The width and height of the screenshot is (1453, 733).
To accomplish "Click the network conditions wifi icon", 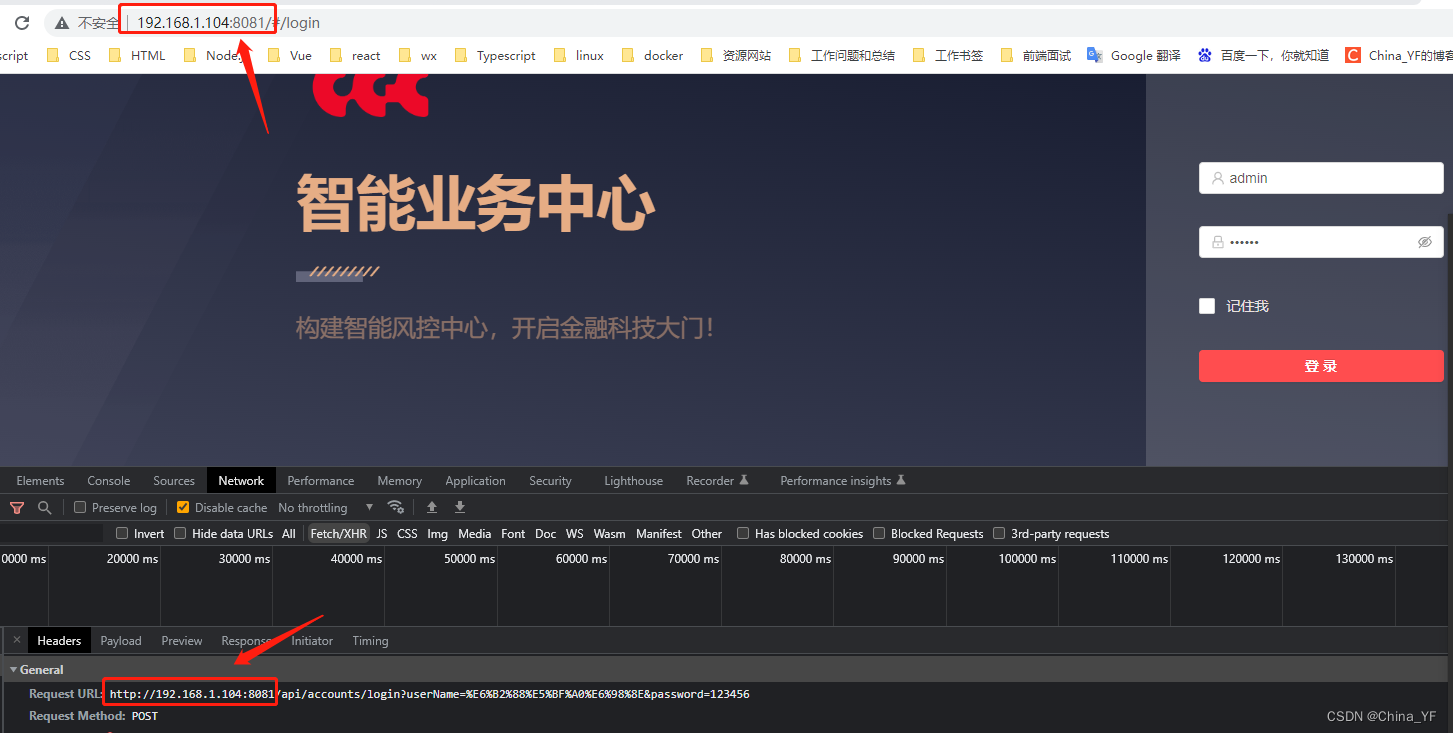I will [396, 507].
